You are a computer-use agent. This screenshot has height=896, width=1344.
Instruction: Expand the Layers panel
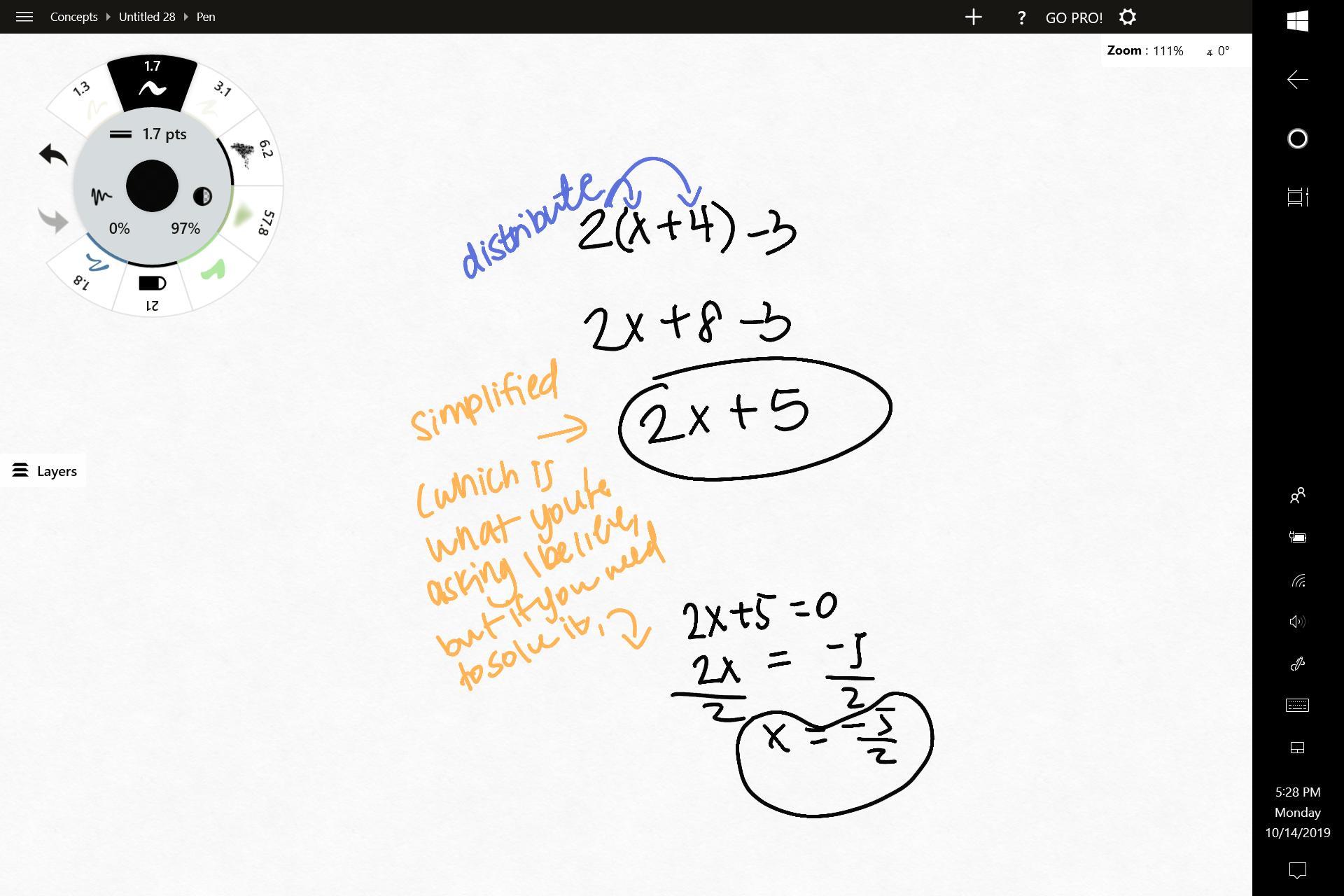pyautogui.click(x=44, y=471)
